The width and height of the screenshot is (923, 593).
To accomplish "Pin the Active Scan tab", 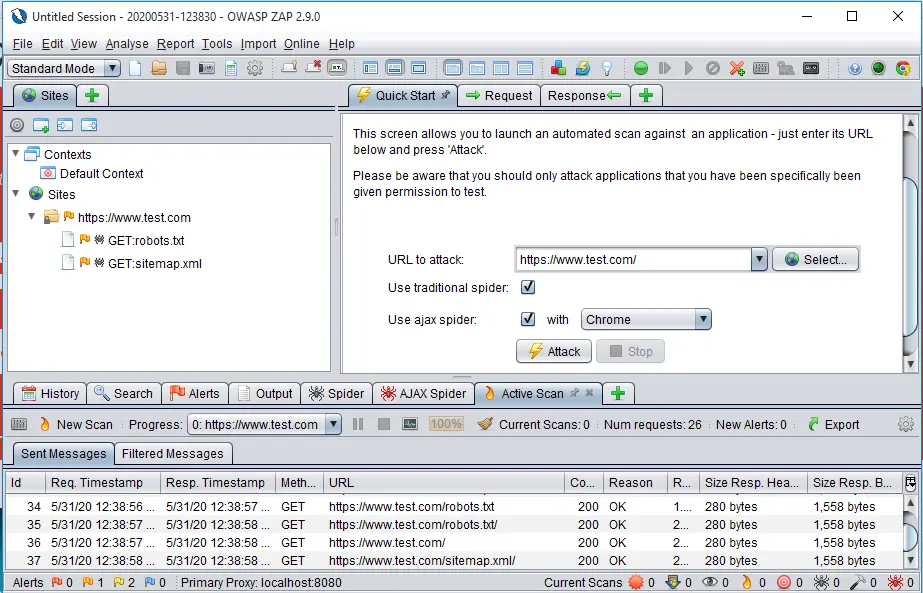I will (x=575, y=392).
